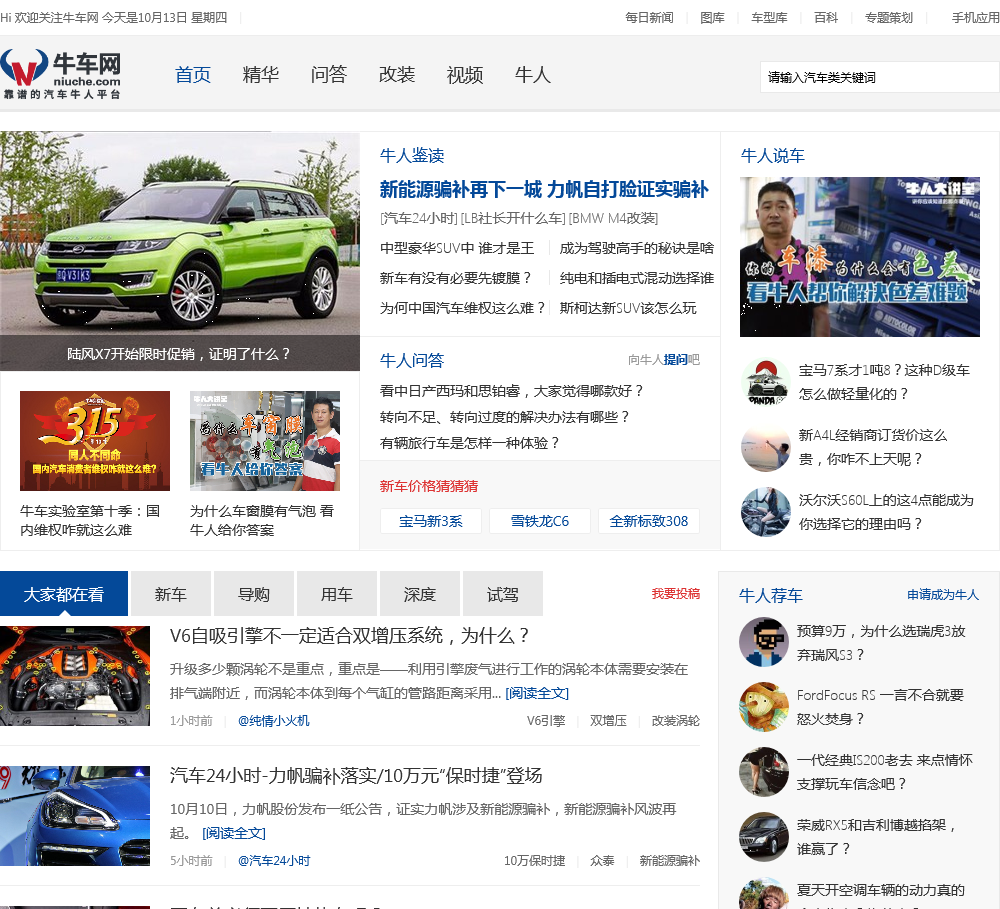Open 精华 navigation item

pyautogui.click(x=261, y=75)
